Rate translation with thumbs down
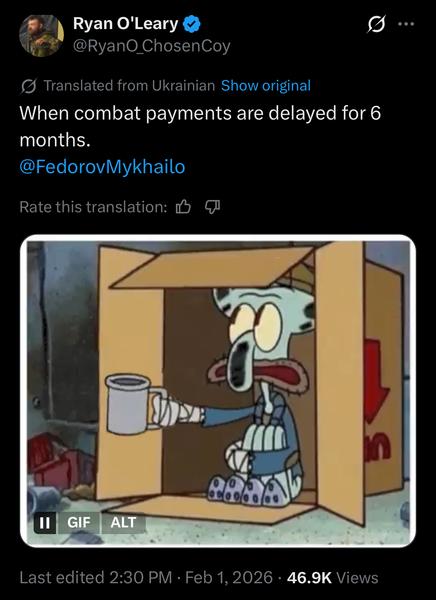 212,207
